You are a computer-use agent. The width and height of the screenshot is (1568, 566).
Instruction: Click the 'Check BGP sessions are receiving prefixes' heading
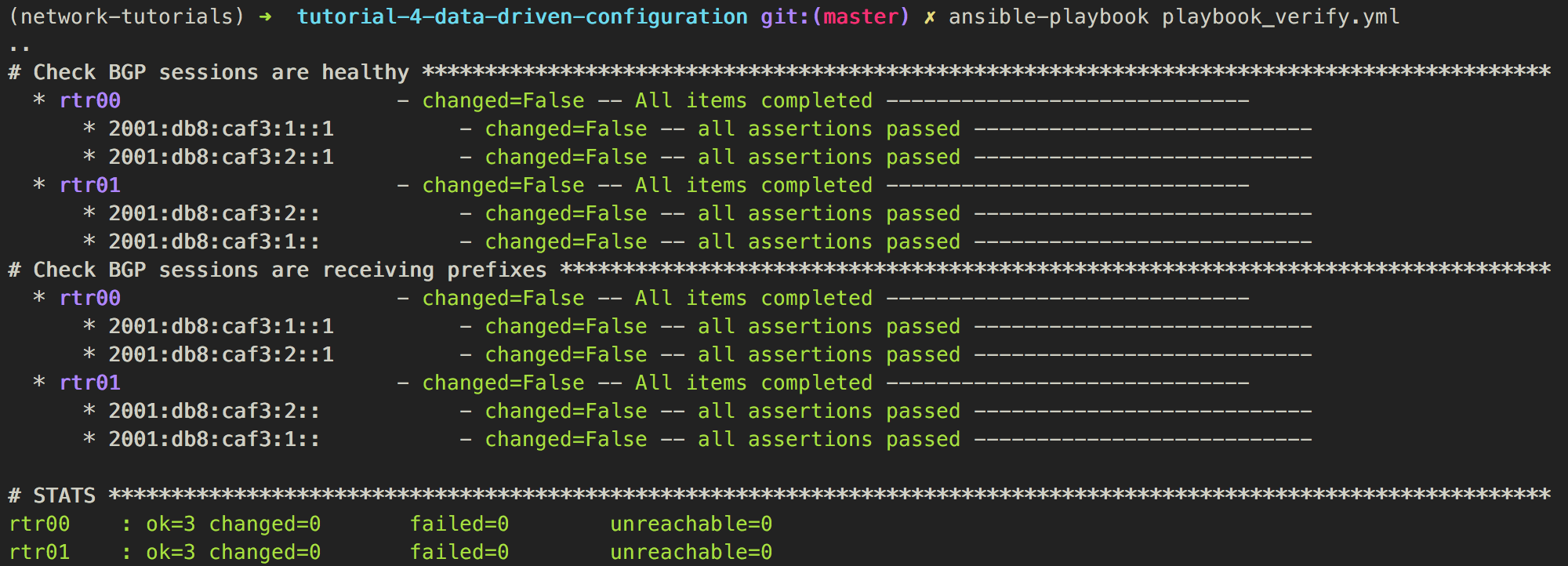[x=290, y=270]
